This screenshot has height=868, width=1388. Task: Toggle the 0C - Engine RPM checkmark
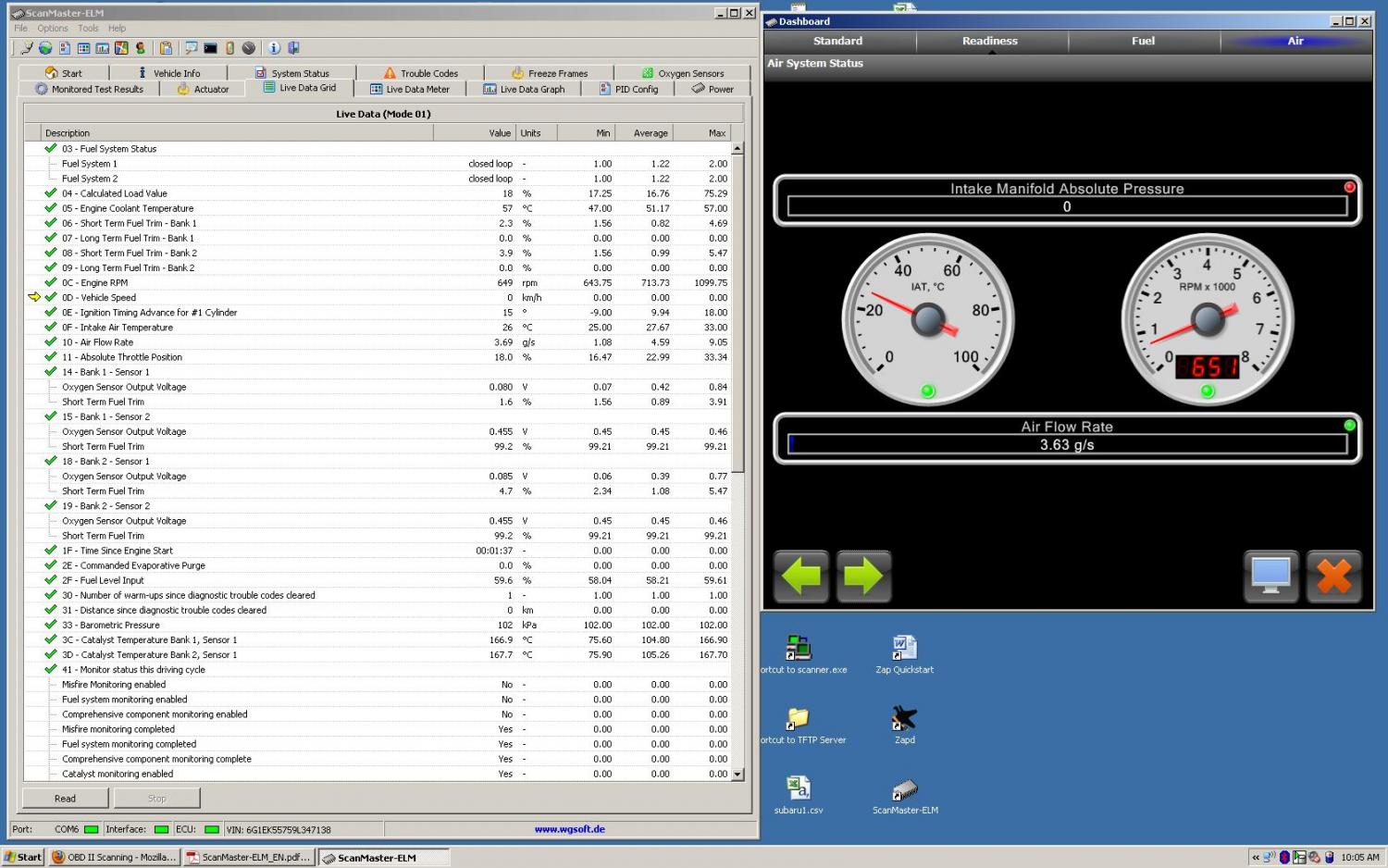click(x=51, y=282)
